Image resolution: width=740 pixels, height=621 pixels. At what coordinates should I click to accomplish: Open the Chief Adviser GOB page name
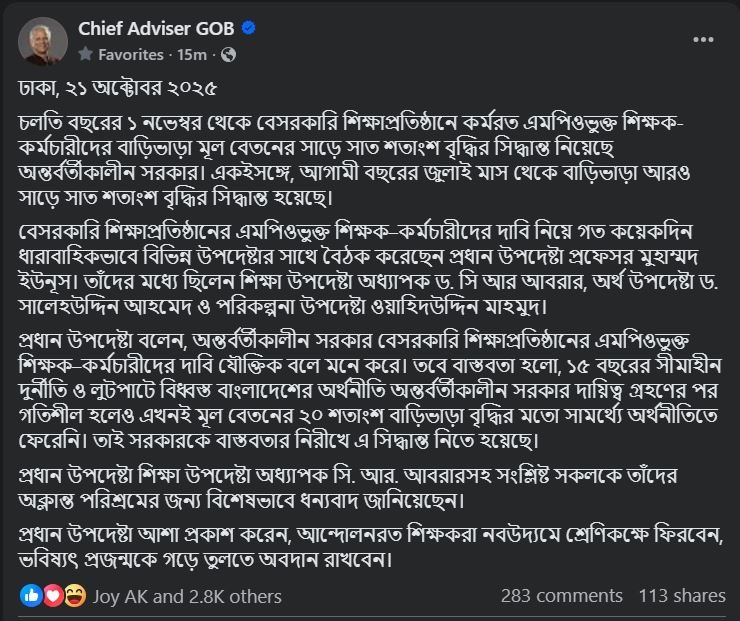157,29
